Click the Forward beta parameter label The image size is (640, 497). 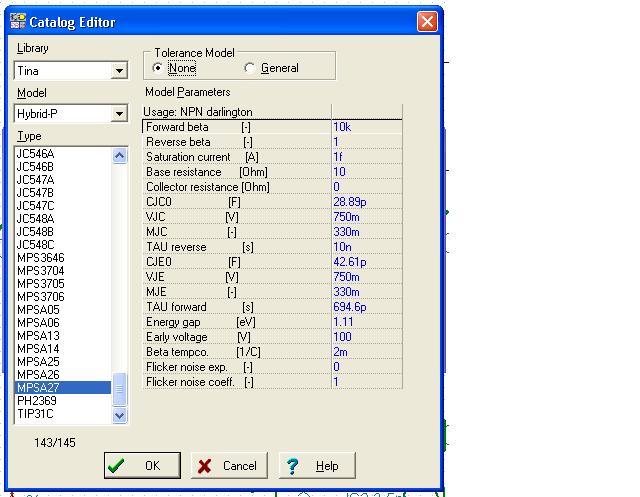pos(177,127)
